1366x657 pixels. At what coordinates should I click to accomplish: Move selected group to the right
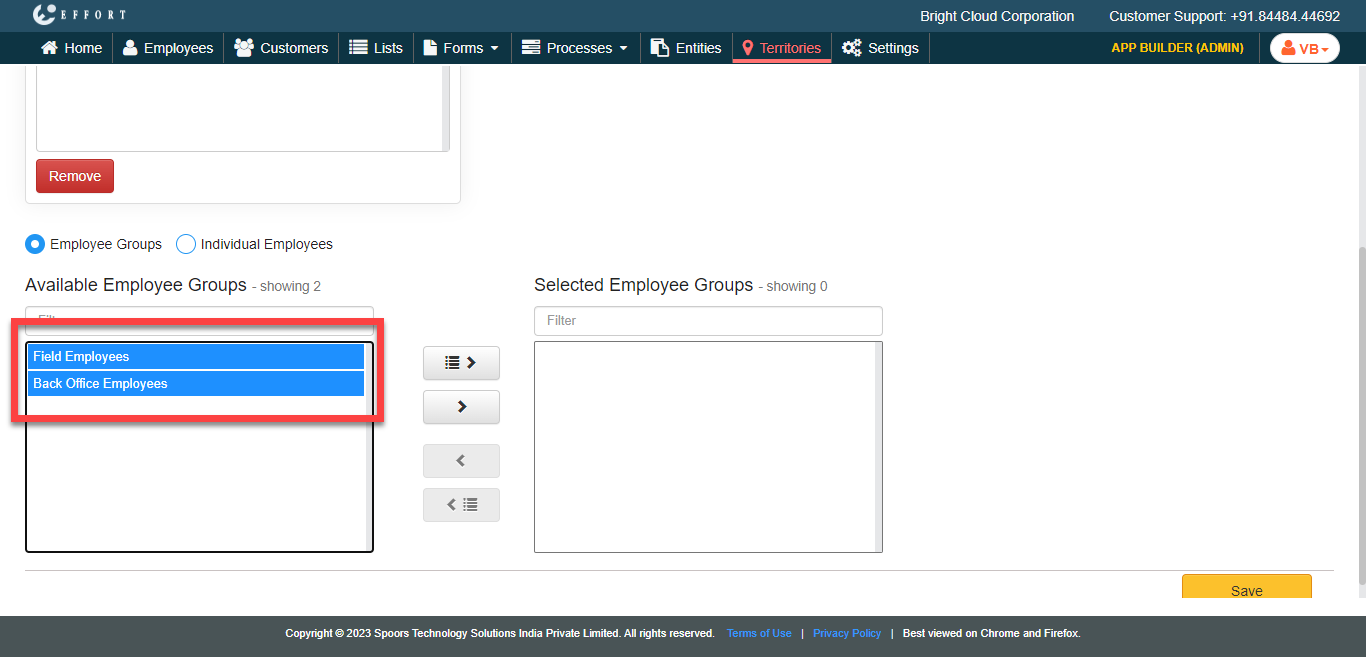(x=461, y=407)
